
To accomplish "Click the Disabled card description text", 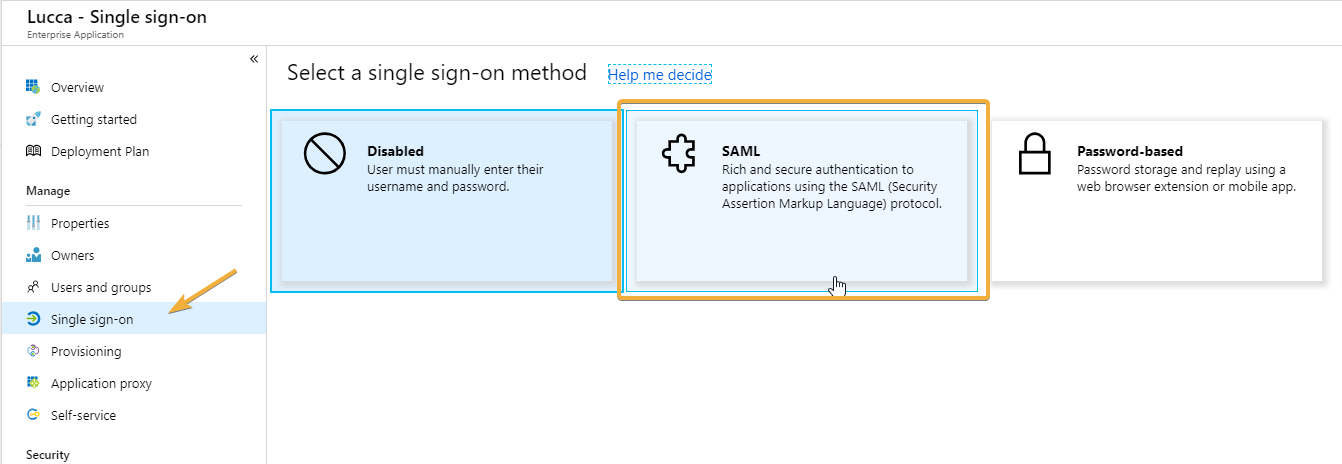I will [x=455, y=178].
